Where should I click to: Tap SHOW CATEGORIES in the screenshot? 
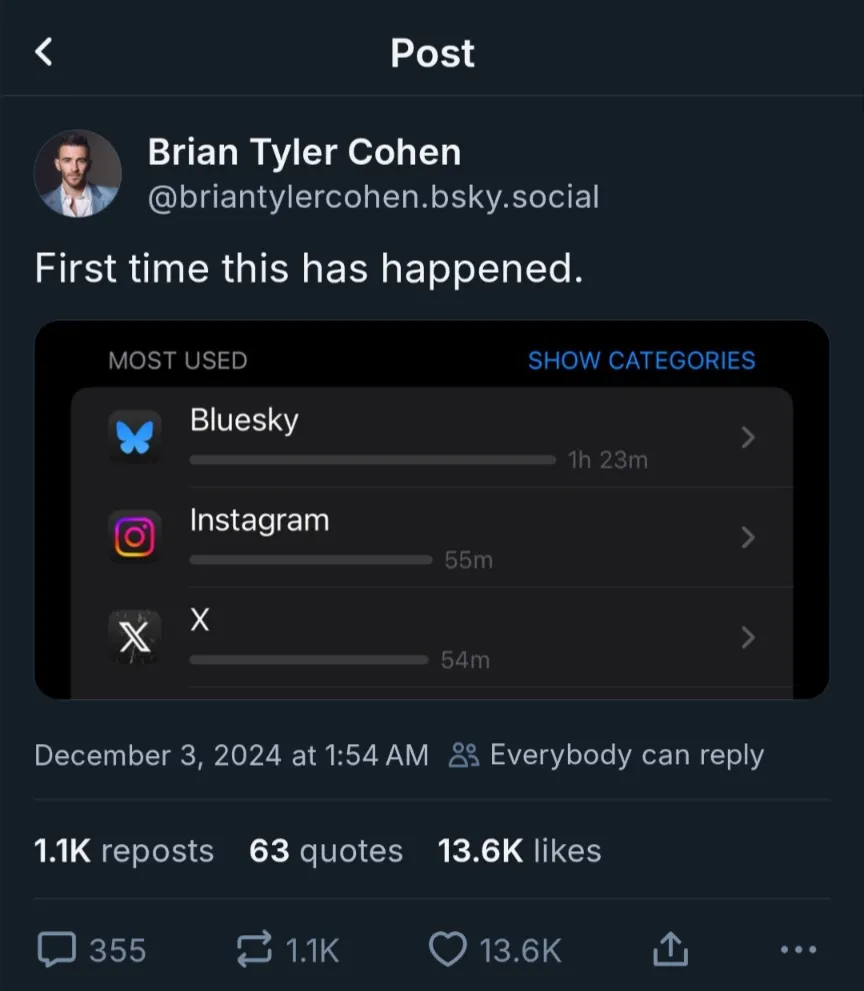[641, 360]
